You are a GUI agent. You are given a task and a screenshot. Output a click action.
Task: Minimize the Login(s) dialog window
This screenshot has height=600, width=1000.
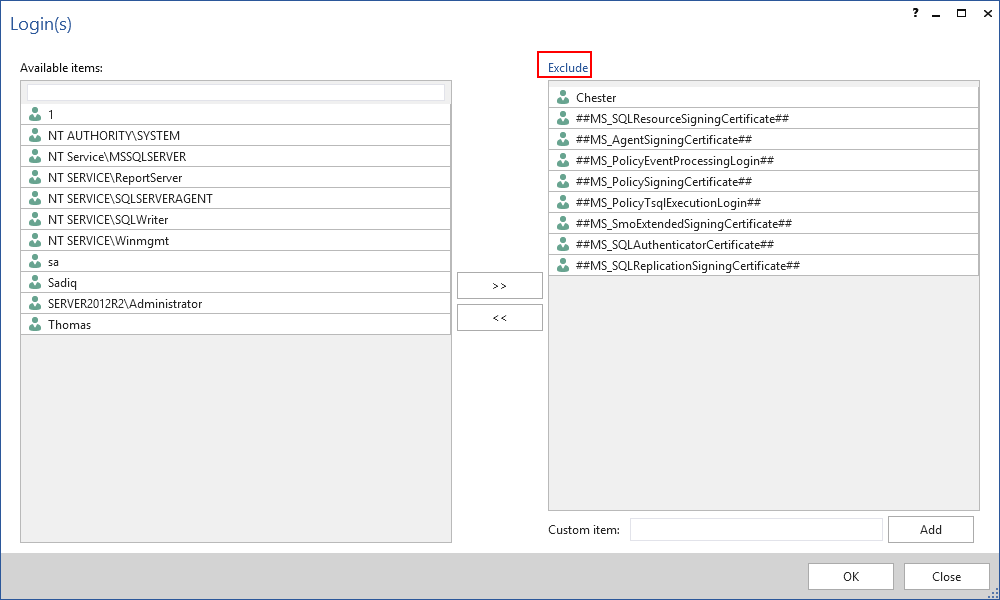pos(936,14)
